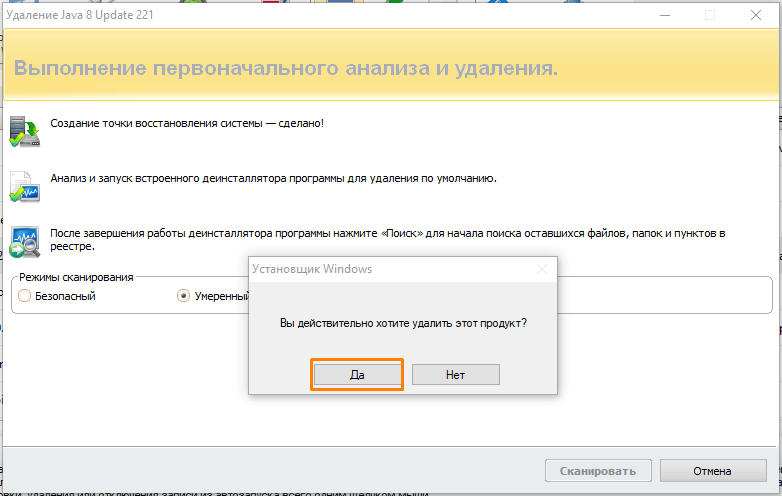Click the heading 'Выполнение первоначального анализа и удаления.'
The height and width of the screenshot is (496, 782).
pyautogui.click(x=286, y=68)
